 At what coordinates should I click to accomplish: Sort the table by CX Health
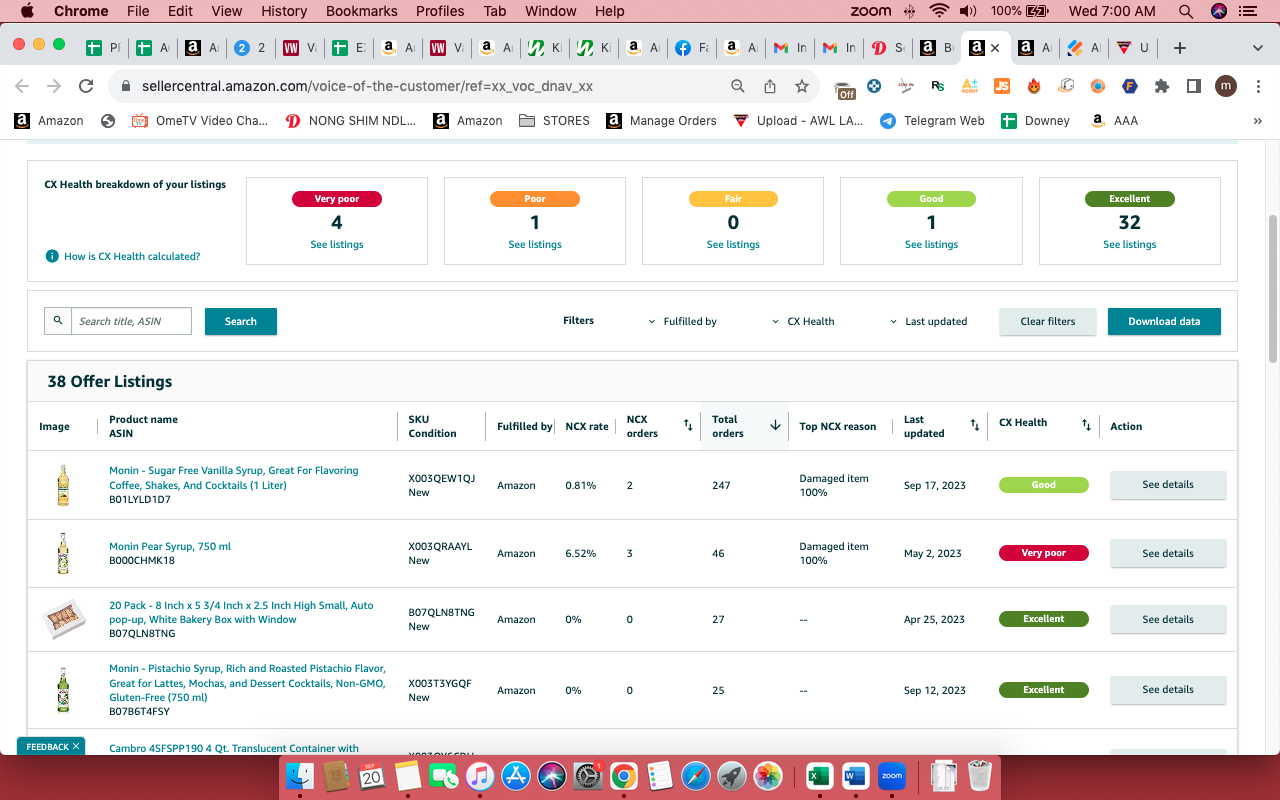coord(1086,426)
